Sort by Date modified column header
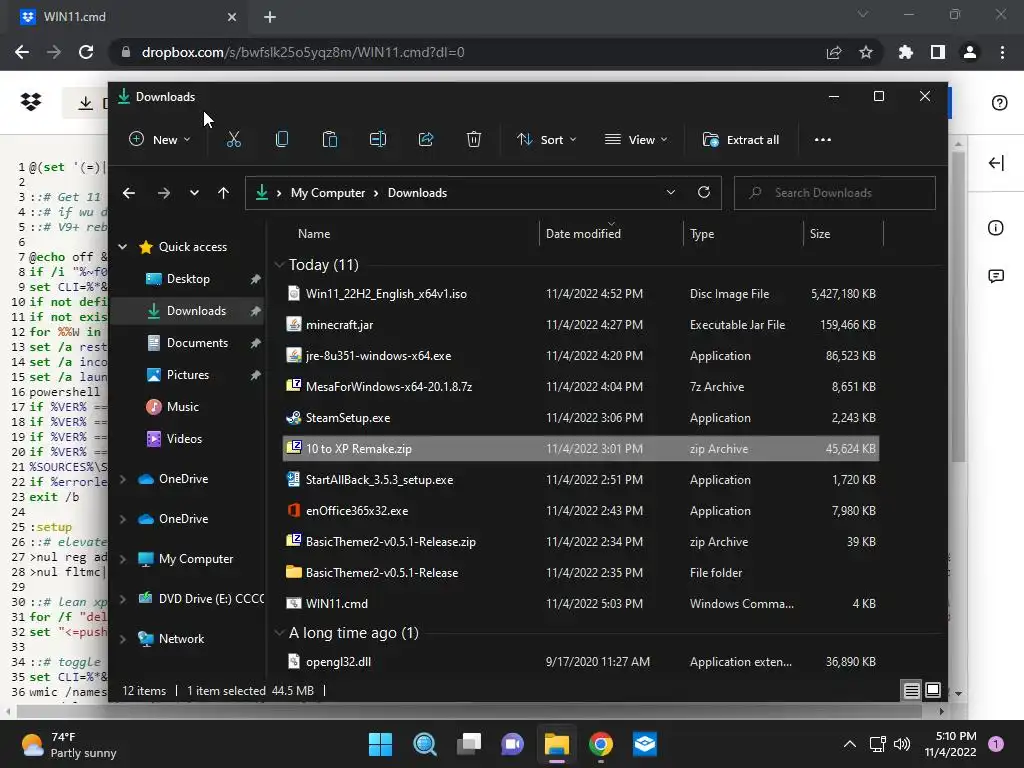 (583, 234)
